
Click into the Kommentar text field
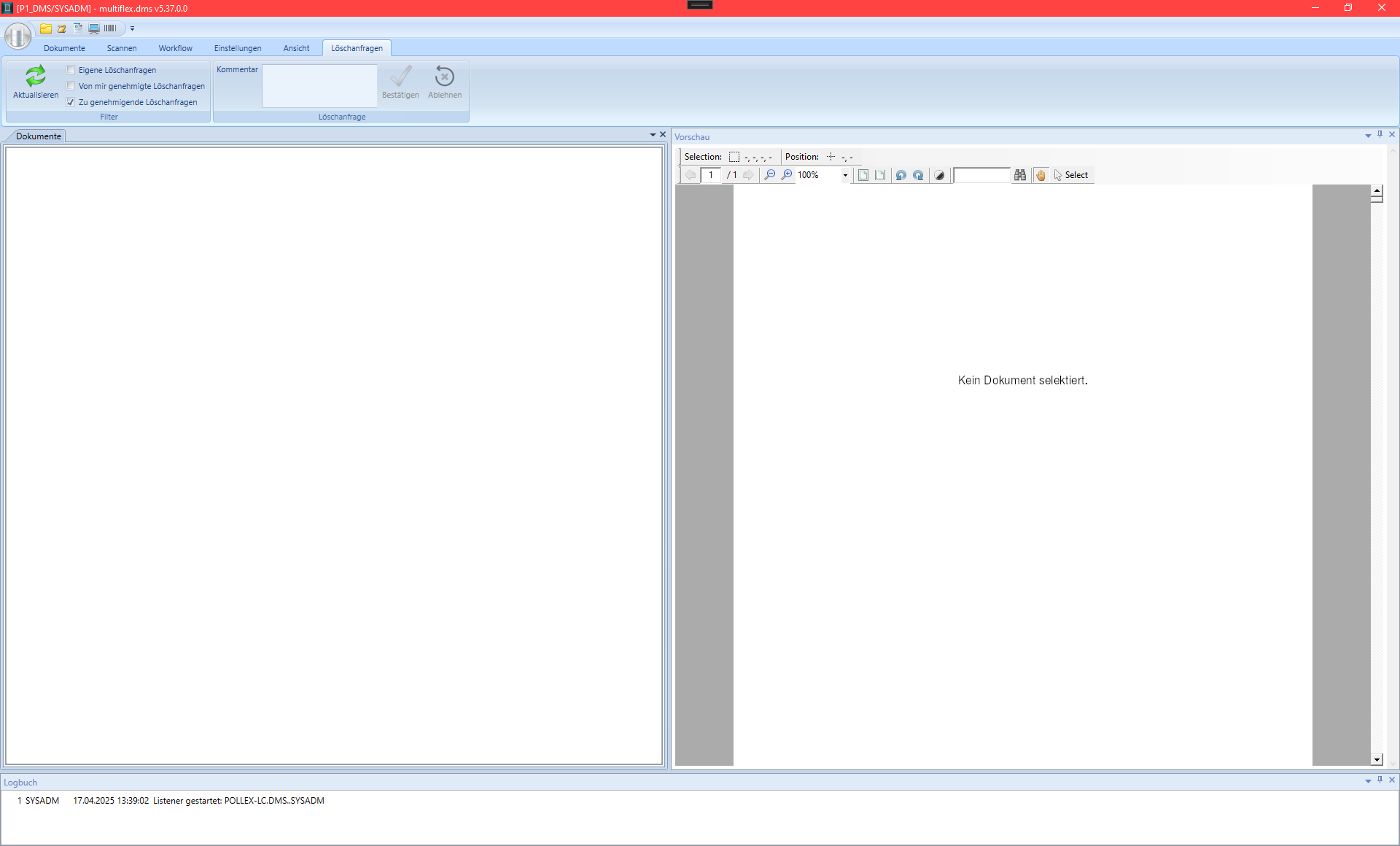(x=319, y=86)
